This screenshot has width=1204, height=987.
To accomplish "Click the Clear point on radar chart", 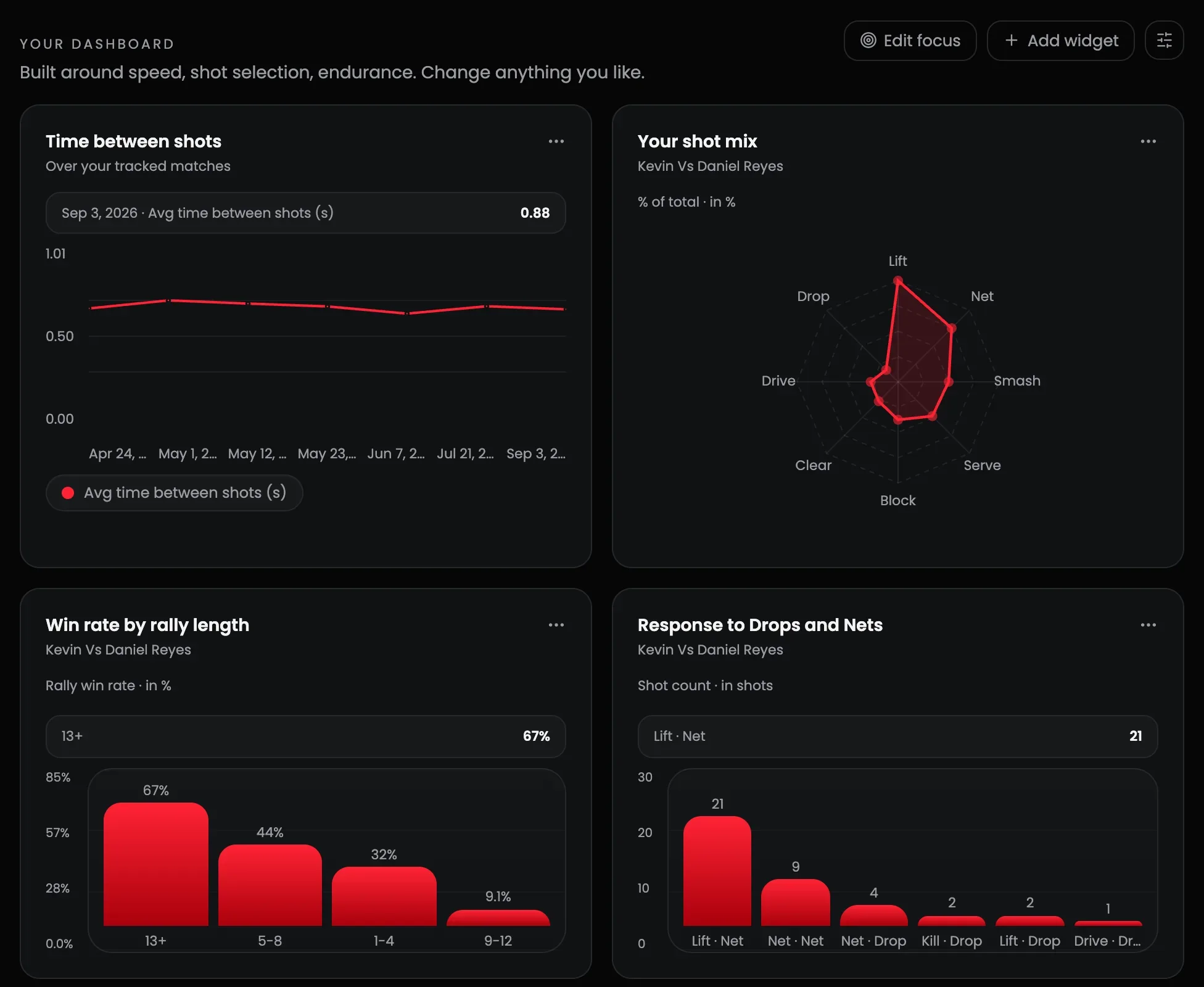I will coord(879,402).
